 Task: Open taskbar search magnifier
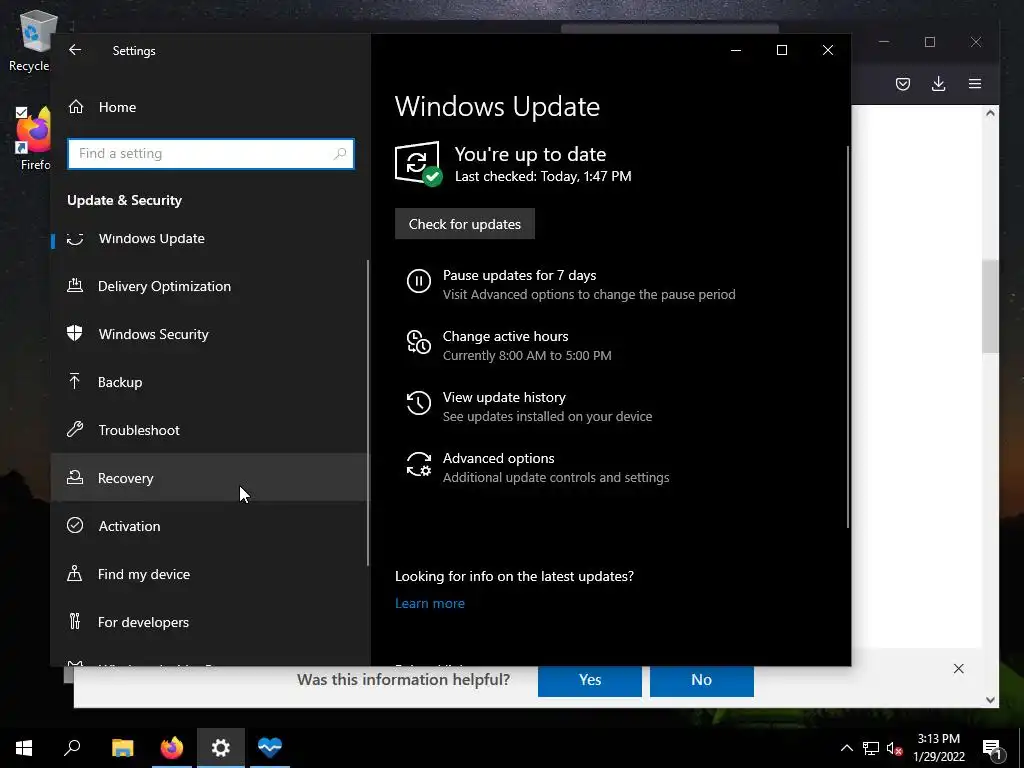tap(72, 748)
